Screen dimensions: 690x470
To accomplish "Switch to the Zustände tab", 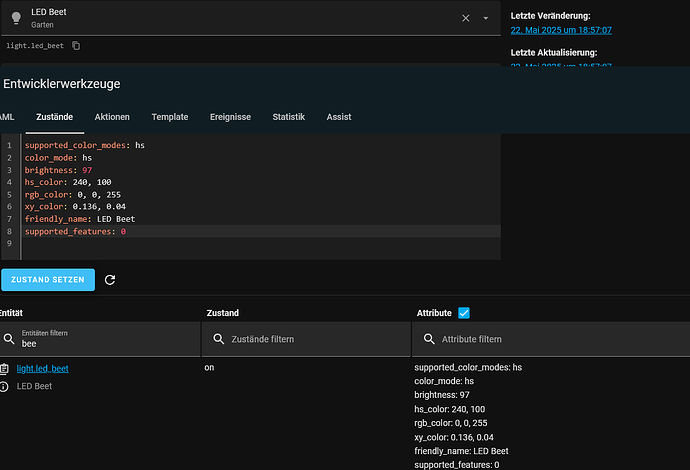I will coord(55,117).
